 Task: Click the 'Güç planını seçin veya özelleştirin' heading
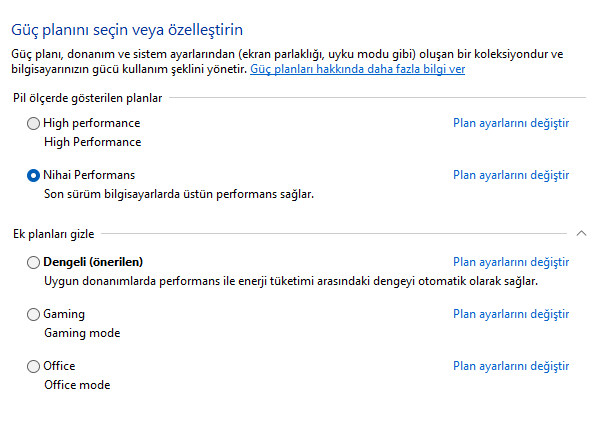coord(127,31)
